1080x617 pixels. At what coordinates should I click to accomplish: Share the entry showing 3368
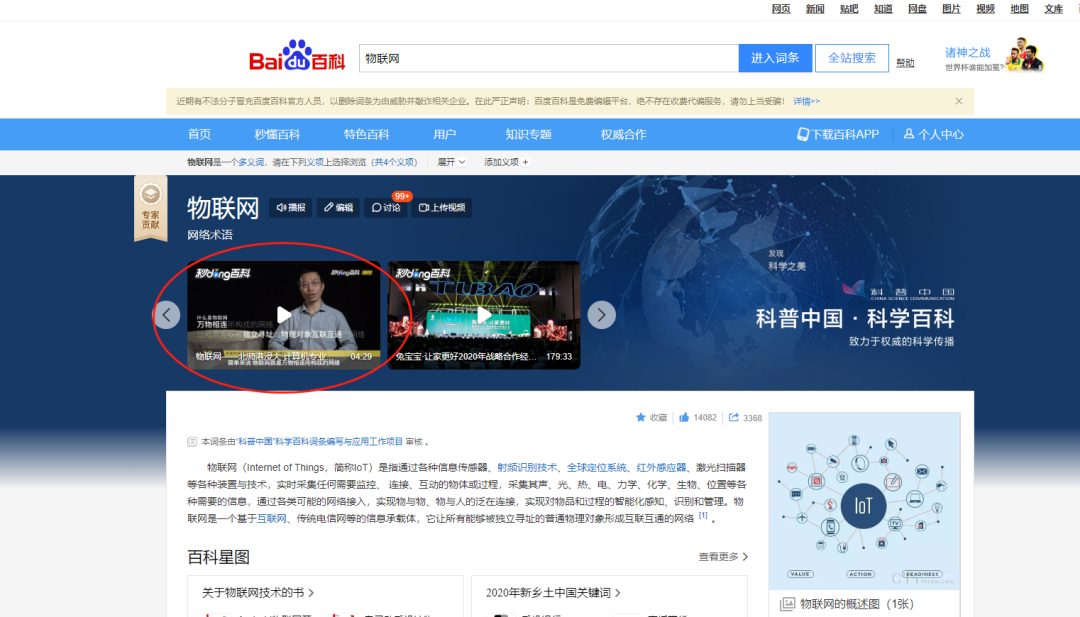[745, 417]
